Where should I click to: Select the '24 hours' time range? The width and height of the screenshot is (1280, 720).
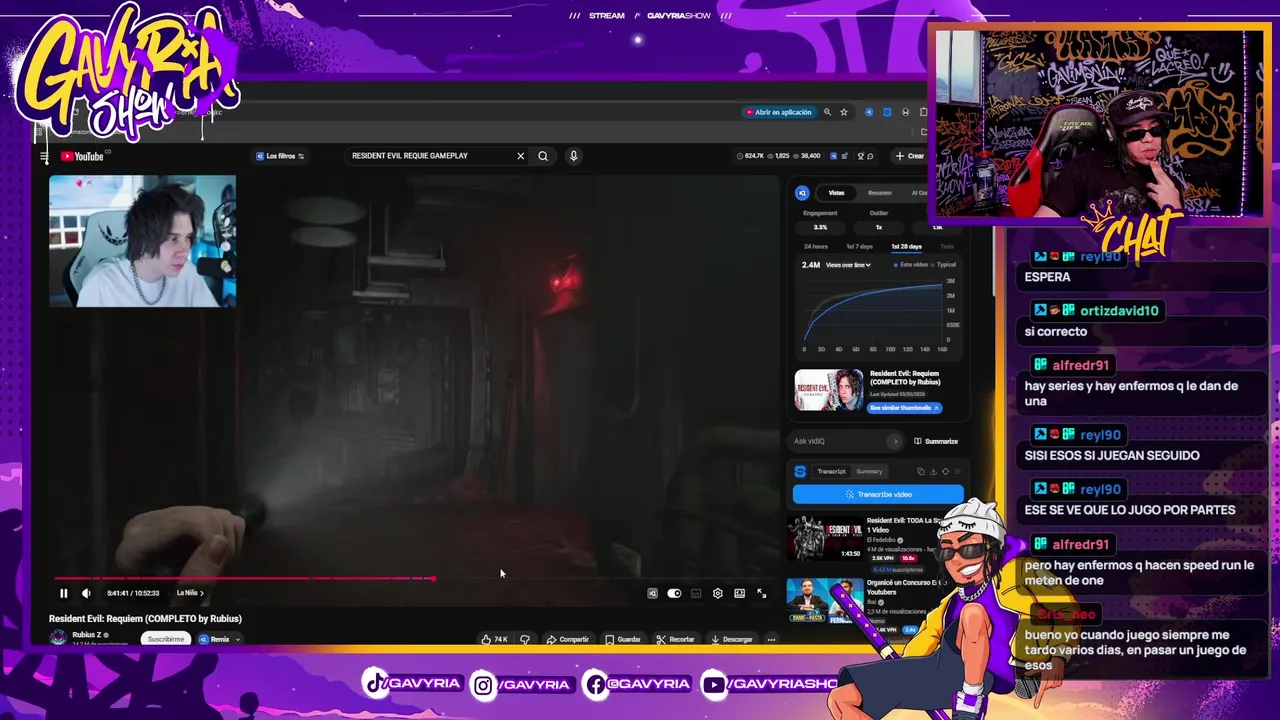click(x=816, y=247)
